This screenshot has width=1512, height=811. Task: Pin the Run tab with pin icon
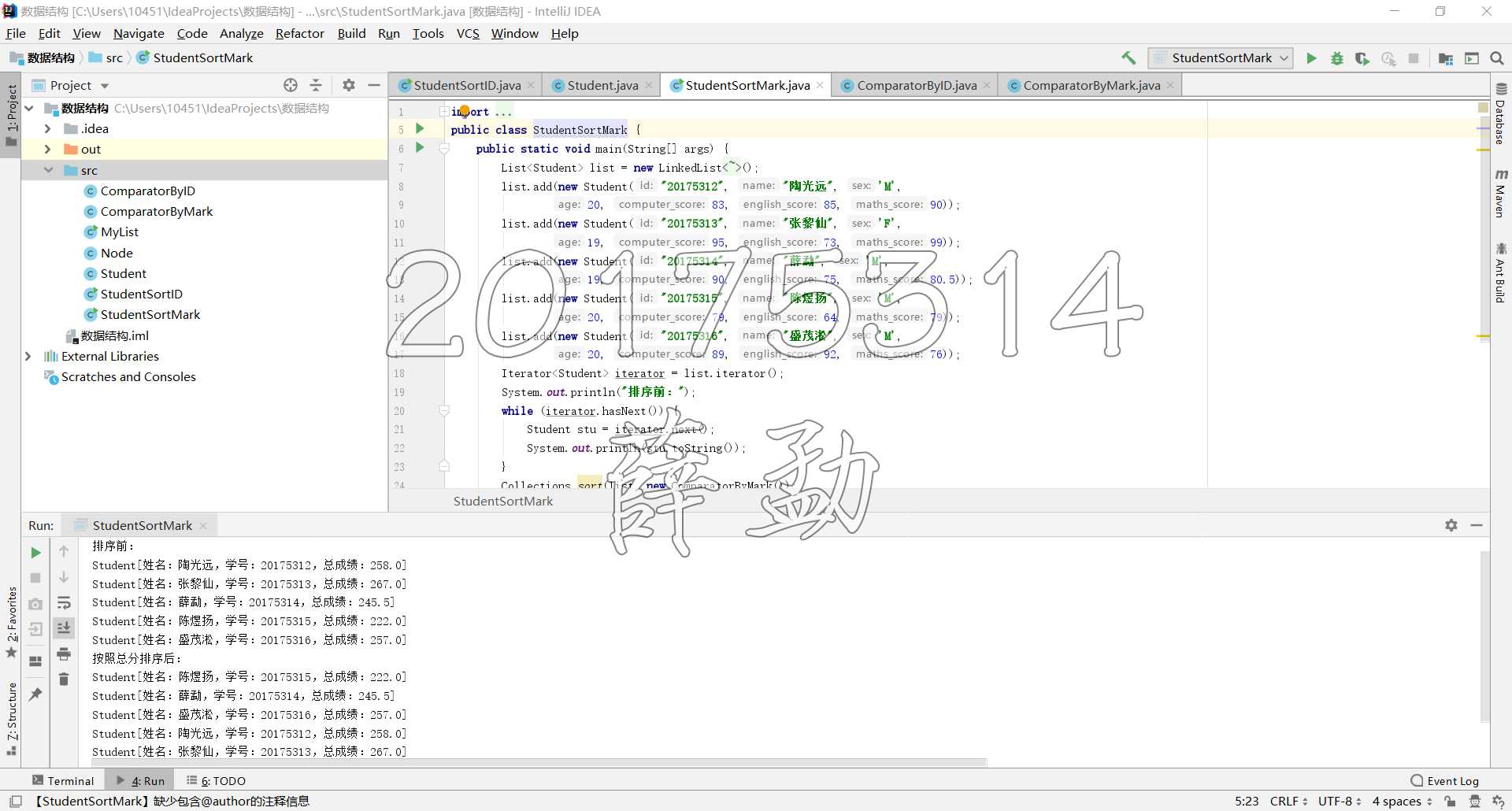[x=35, y=694]
